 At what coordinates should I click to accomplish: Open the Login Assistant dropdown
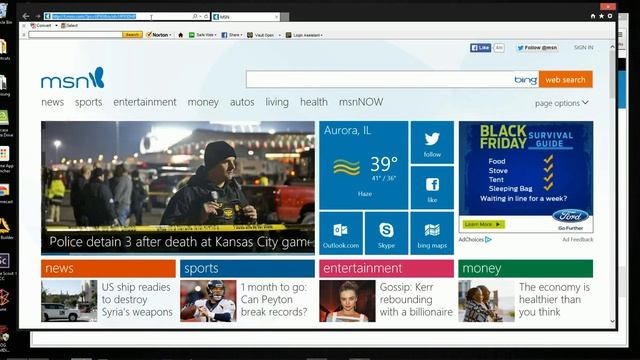point(304,35)
